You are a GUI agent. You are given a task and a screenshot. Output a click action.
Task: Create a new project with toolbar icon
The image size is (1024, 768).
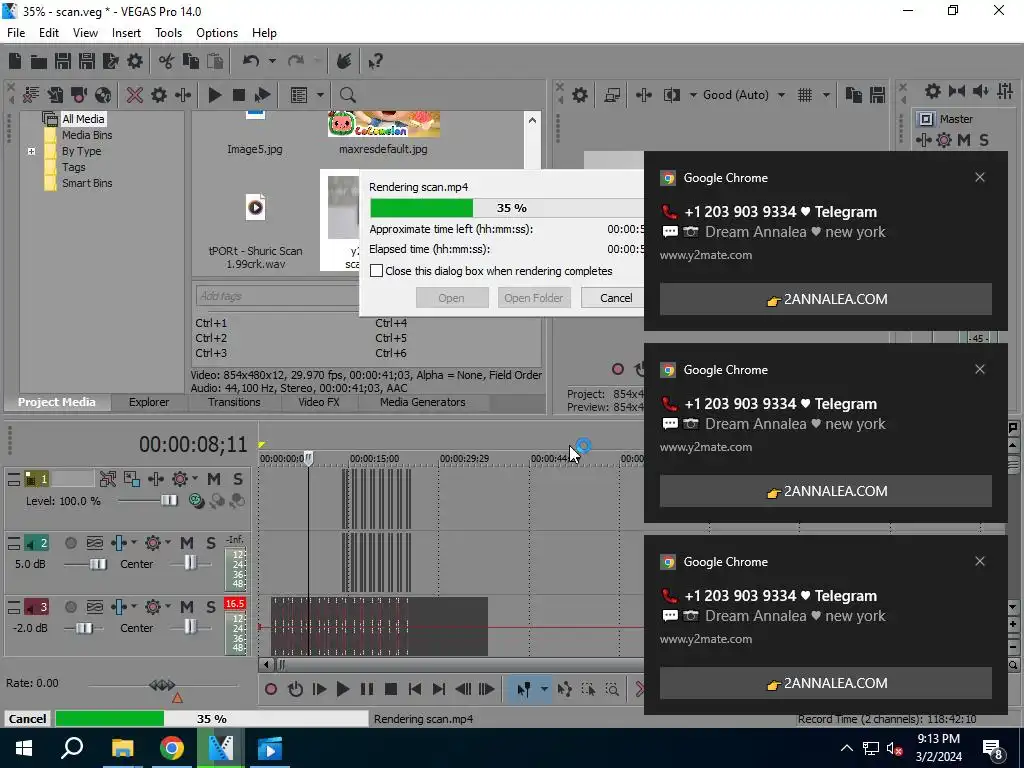click(15, 61)
